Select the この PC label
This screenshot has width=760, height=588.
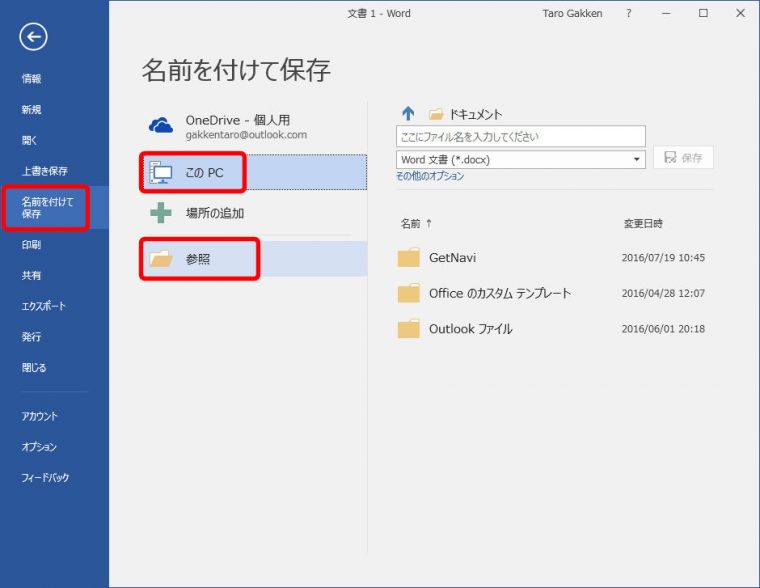click(205, 173)
